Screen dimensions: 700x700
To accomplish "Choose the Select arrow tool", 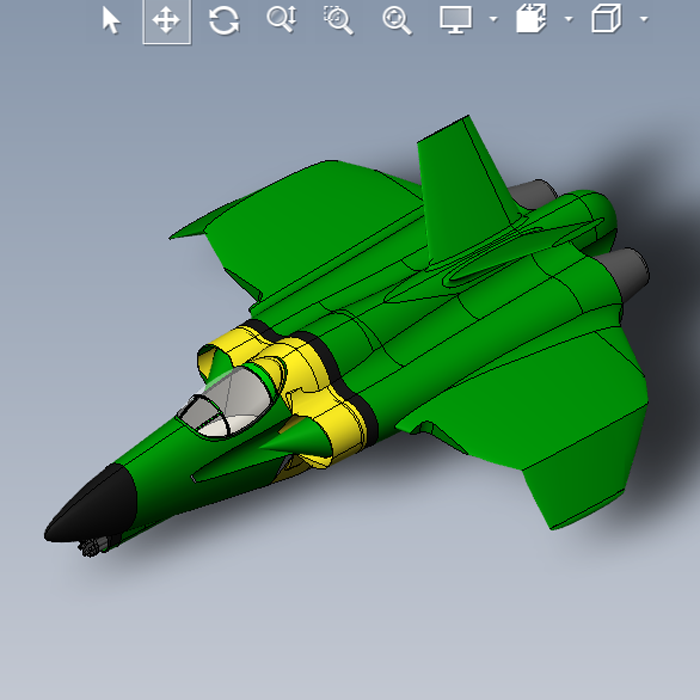I will pyautogui.click(x=111, y=20).
